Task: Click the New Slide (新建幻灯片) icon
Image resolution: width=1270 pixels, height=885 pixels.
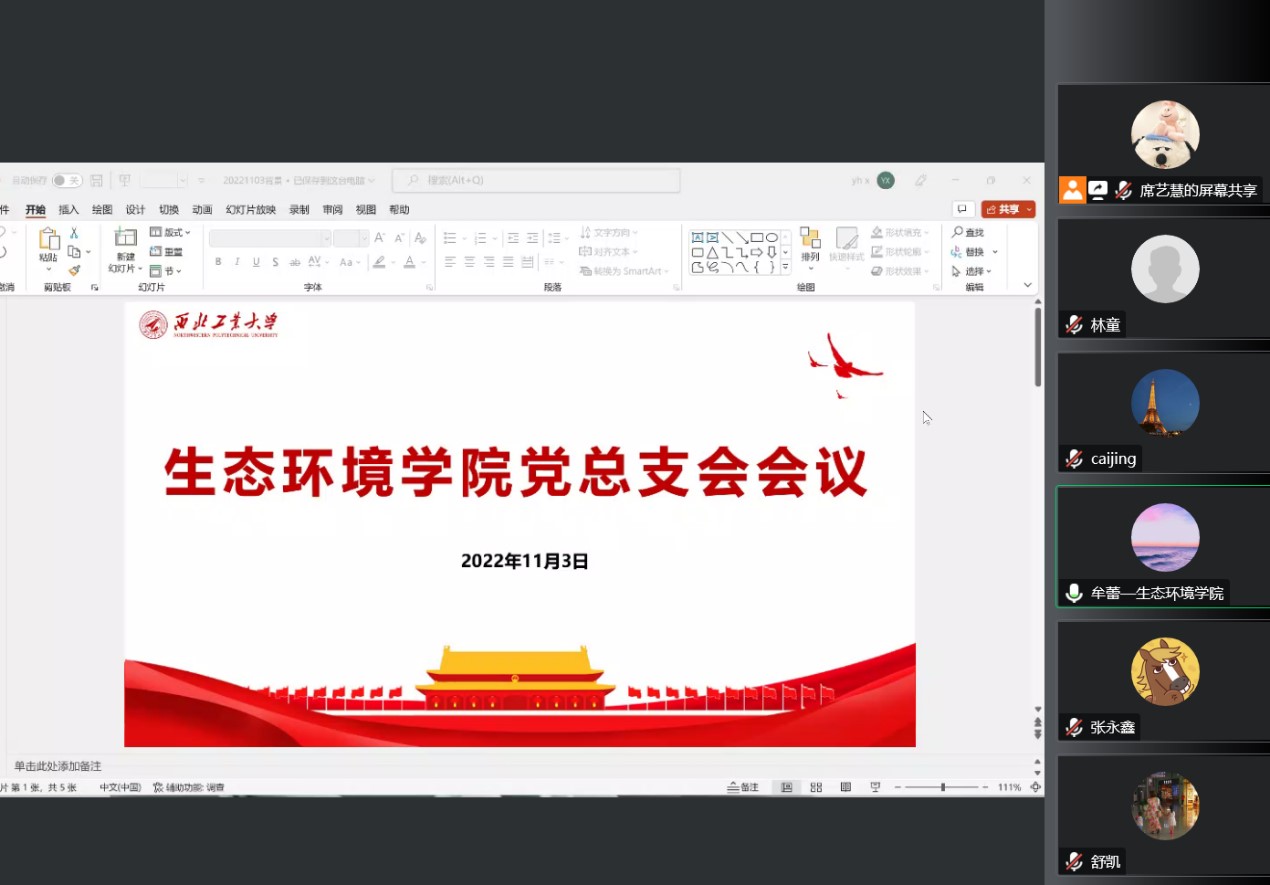Action: (x=125, y=238)
